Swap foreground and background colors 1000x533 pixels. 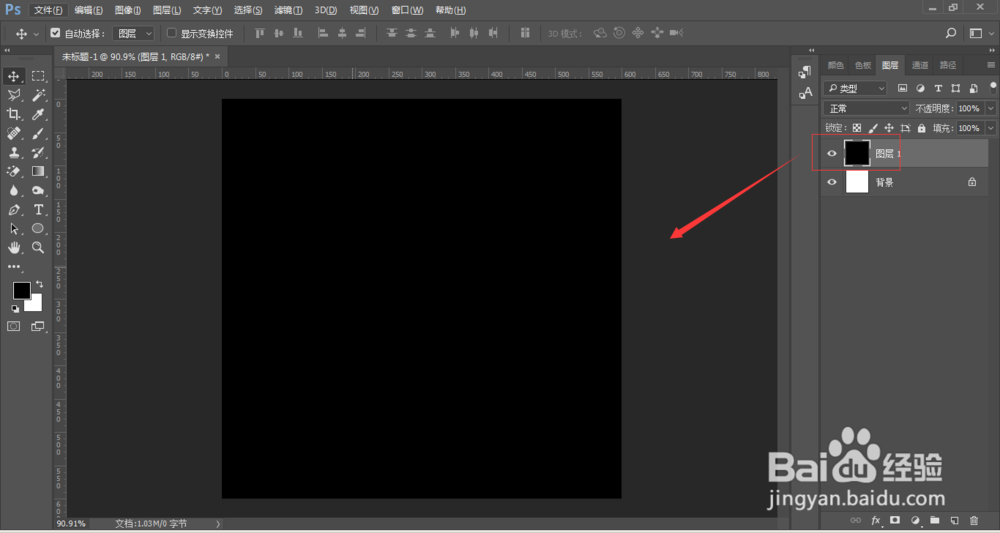pyautogui.click(x=40, y=284)
